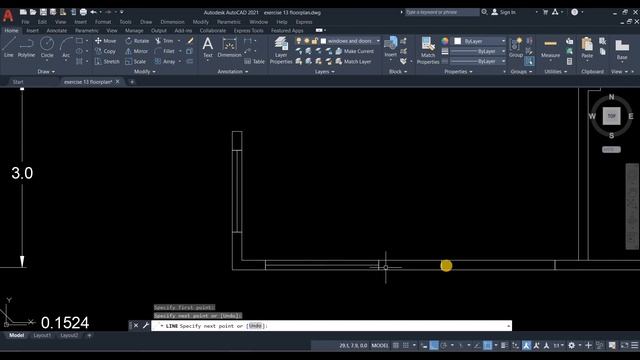Click Sign In link
Viewport: 640px width, 360px height.
(x=503, y=12)
